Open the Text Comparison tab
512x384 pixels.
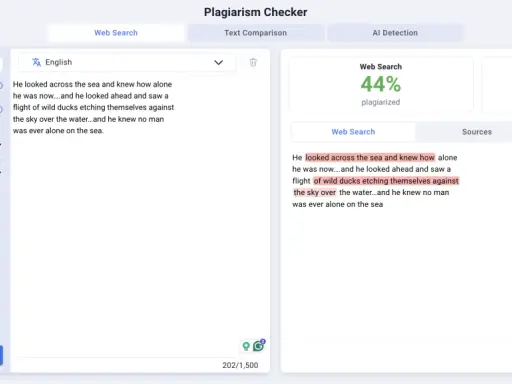(255, 33)
